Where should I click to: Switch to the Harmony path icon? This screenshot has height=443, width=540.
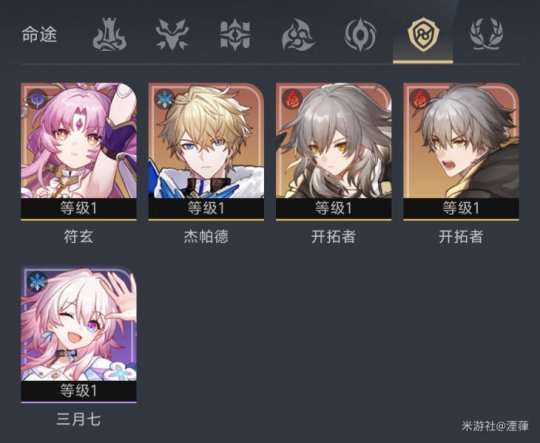coord(298,35)
